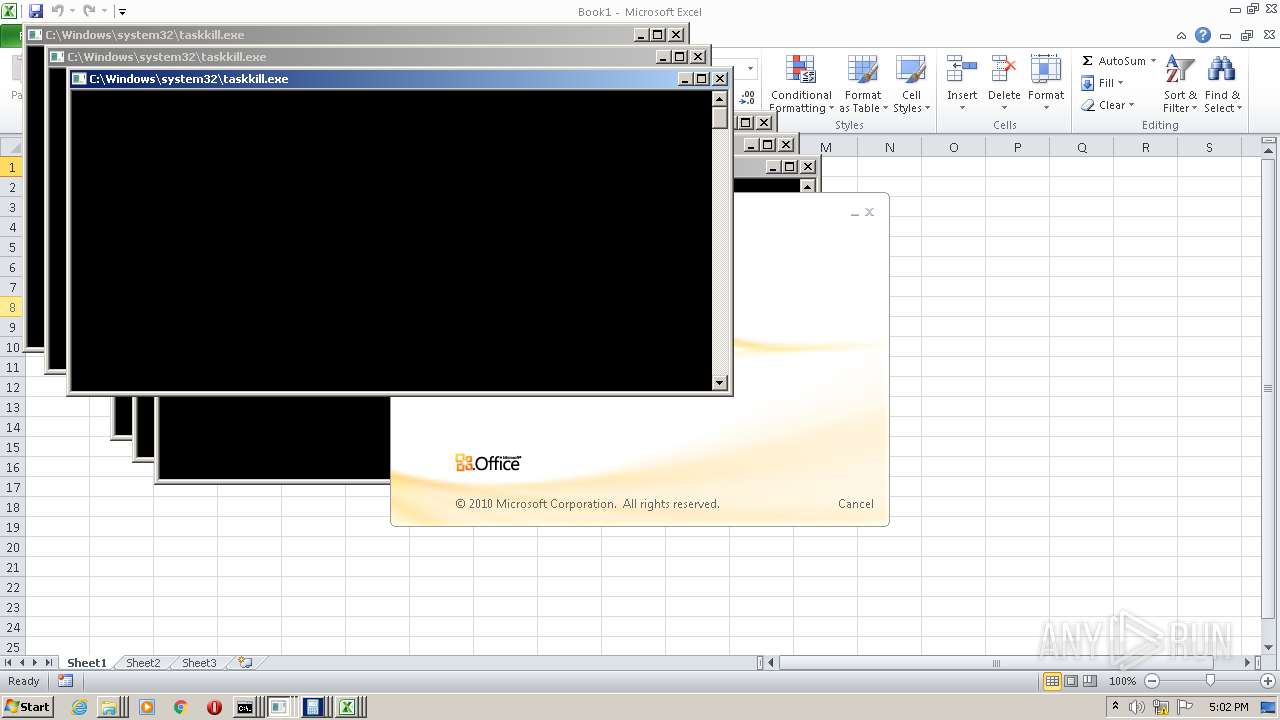This screenshot has width=1280, height=720.
Task: Open Customize Quick Access Toolbar dropdown
Action: pos(122,12)
